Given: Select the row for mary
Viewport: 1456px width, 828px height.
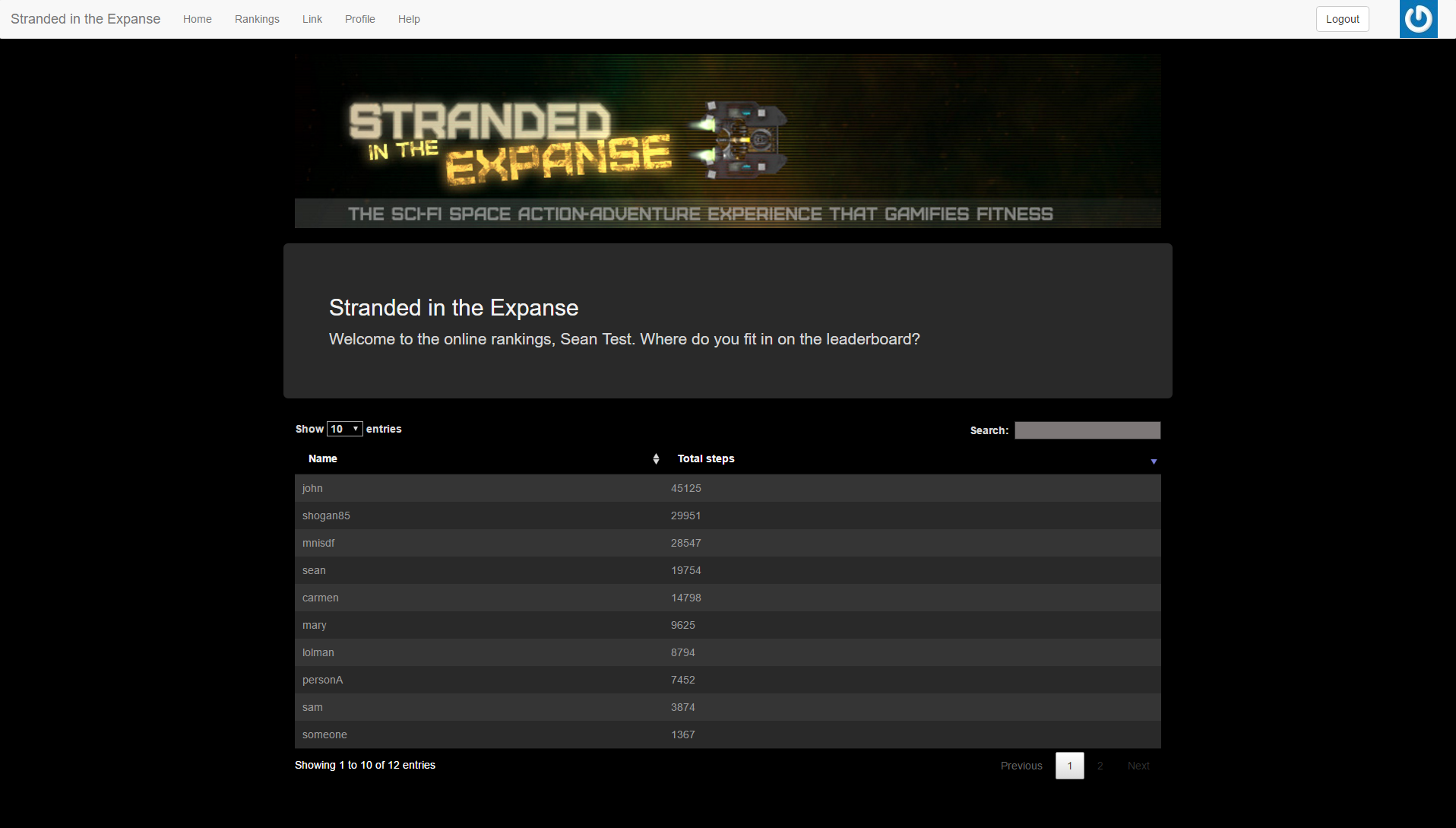Looking at the screenshot, I should click(x=728, y=625).
